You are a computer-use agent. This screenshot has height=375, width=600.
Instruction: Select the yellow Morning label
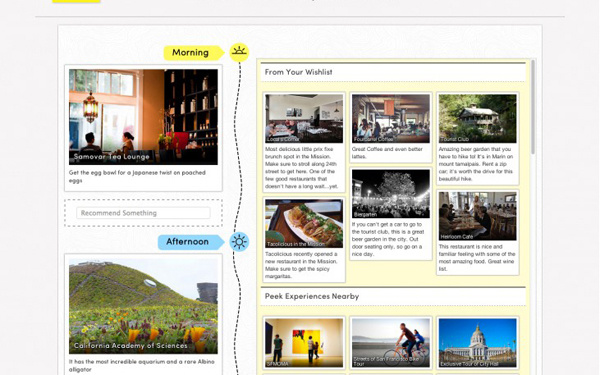pos(194,53)
